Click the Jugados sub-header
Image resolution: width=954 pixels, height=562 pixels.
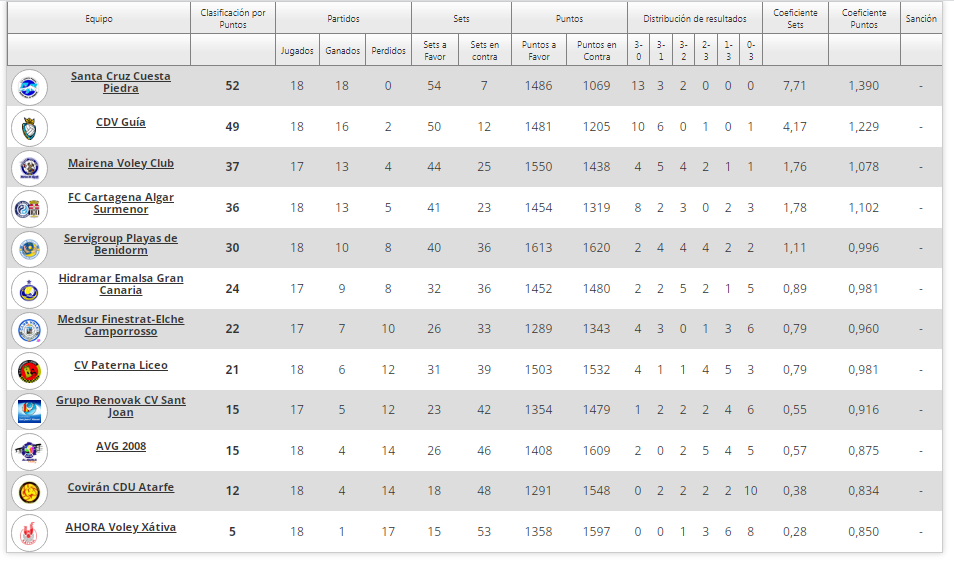pyautogui.click(x=297, y=50)
